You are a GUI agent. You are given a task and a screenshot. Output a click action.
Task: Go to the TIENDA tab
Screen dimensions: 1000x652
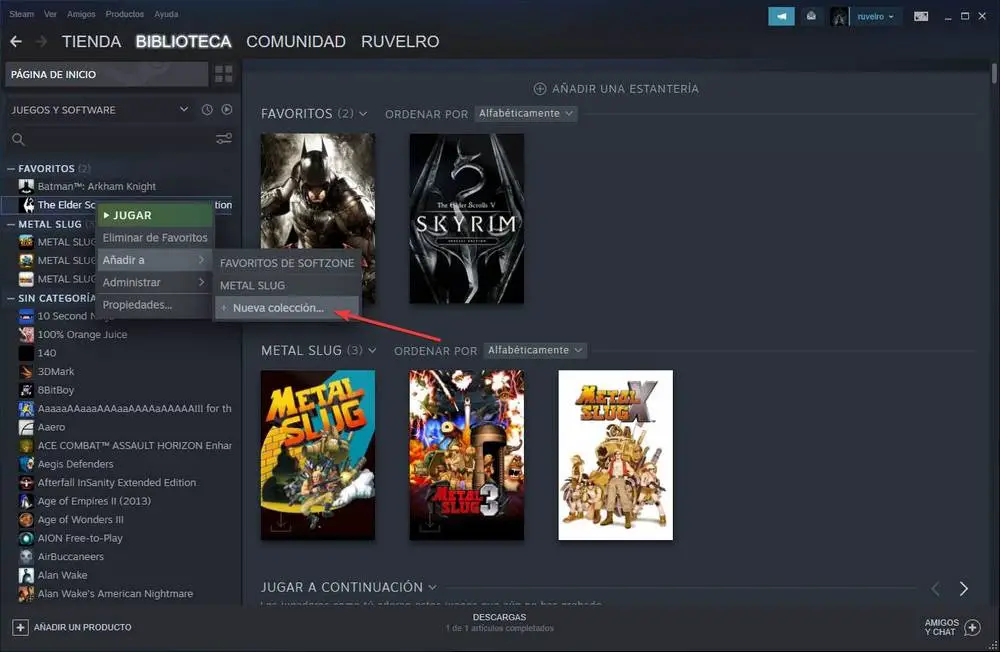(91, 41)
